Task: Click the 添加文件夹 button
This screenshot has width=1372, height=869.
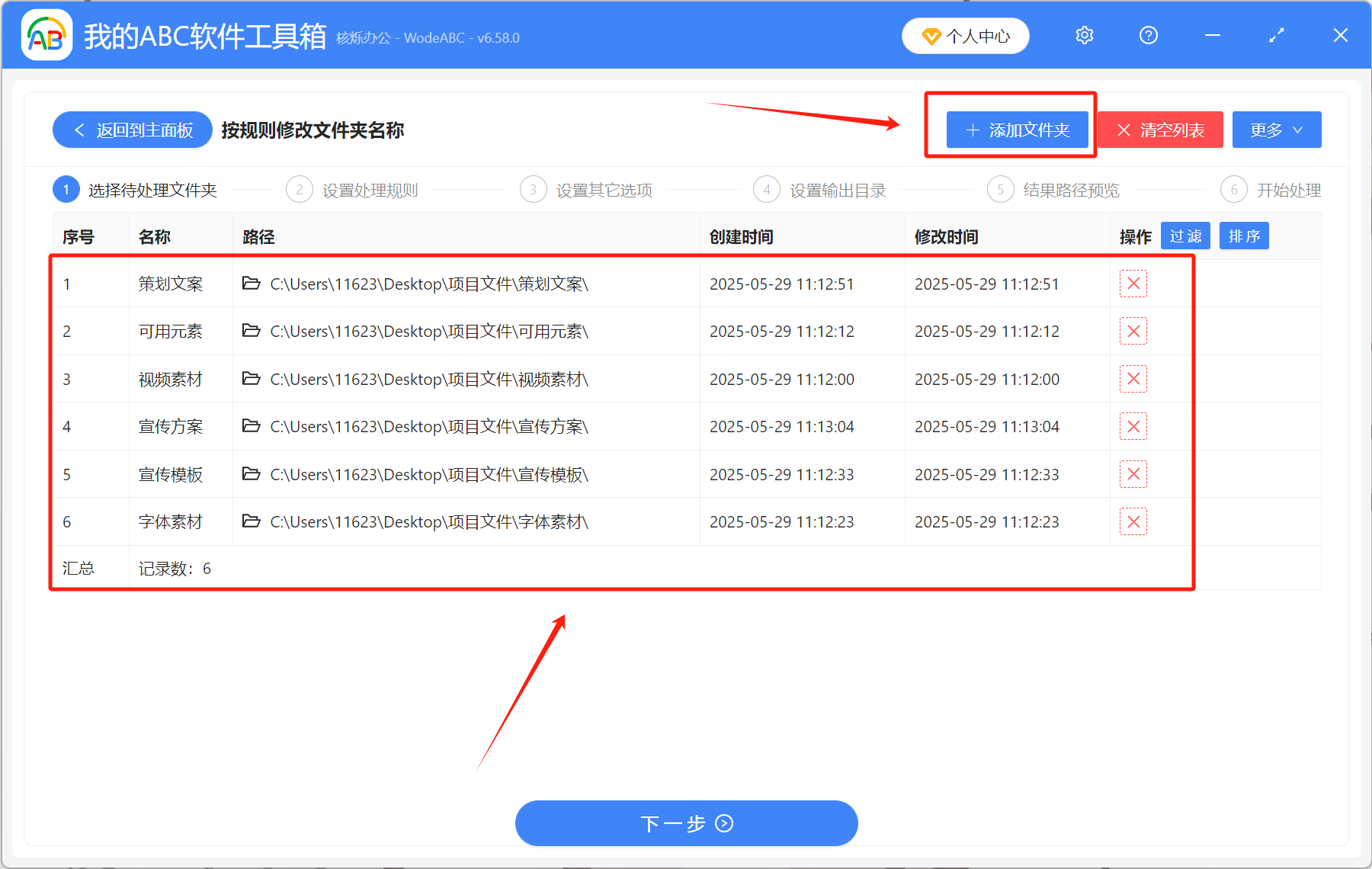Action: [1018, 130]
